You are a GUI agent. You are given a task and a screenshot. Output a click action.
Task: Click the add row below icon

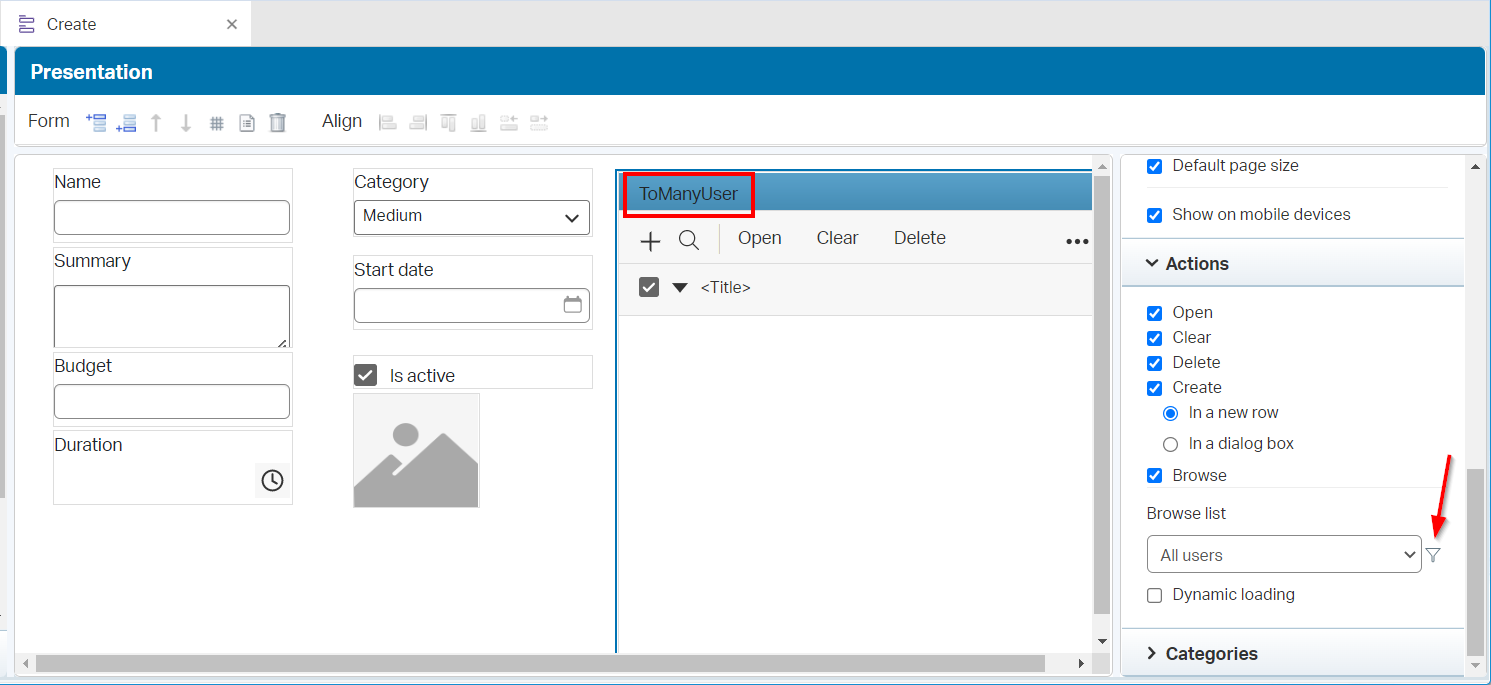tap(126, 122)
